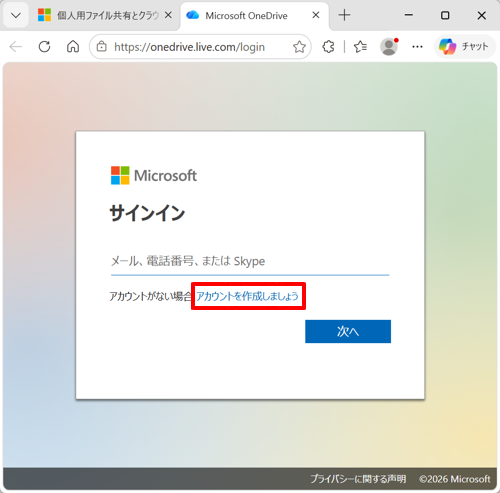
Task: Open the browser profile avatar
Action: click(x=389, y=47)
